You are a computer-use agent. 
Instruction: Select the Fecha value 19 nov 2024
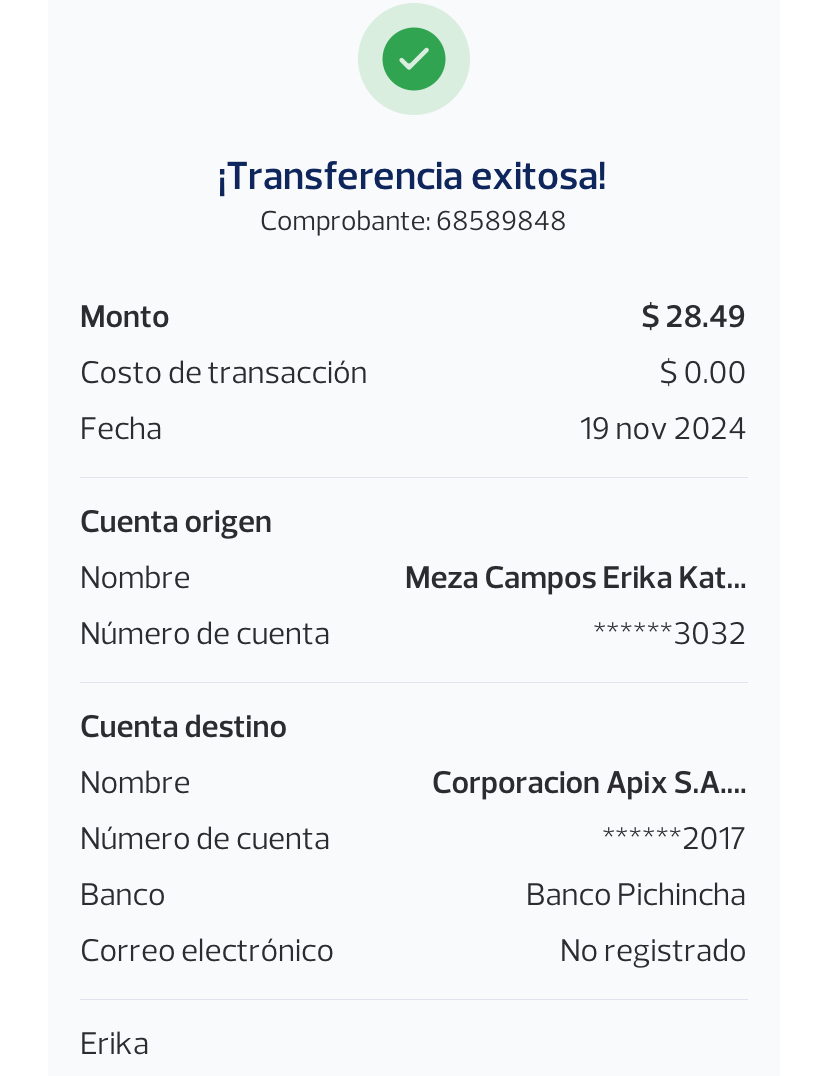click(x=663, y=429)
